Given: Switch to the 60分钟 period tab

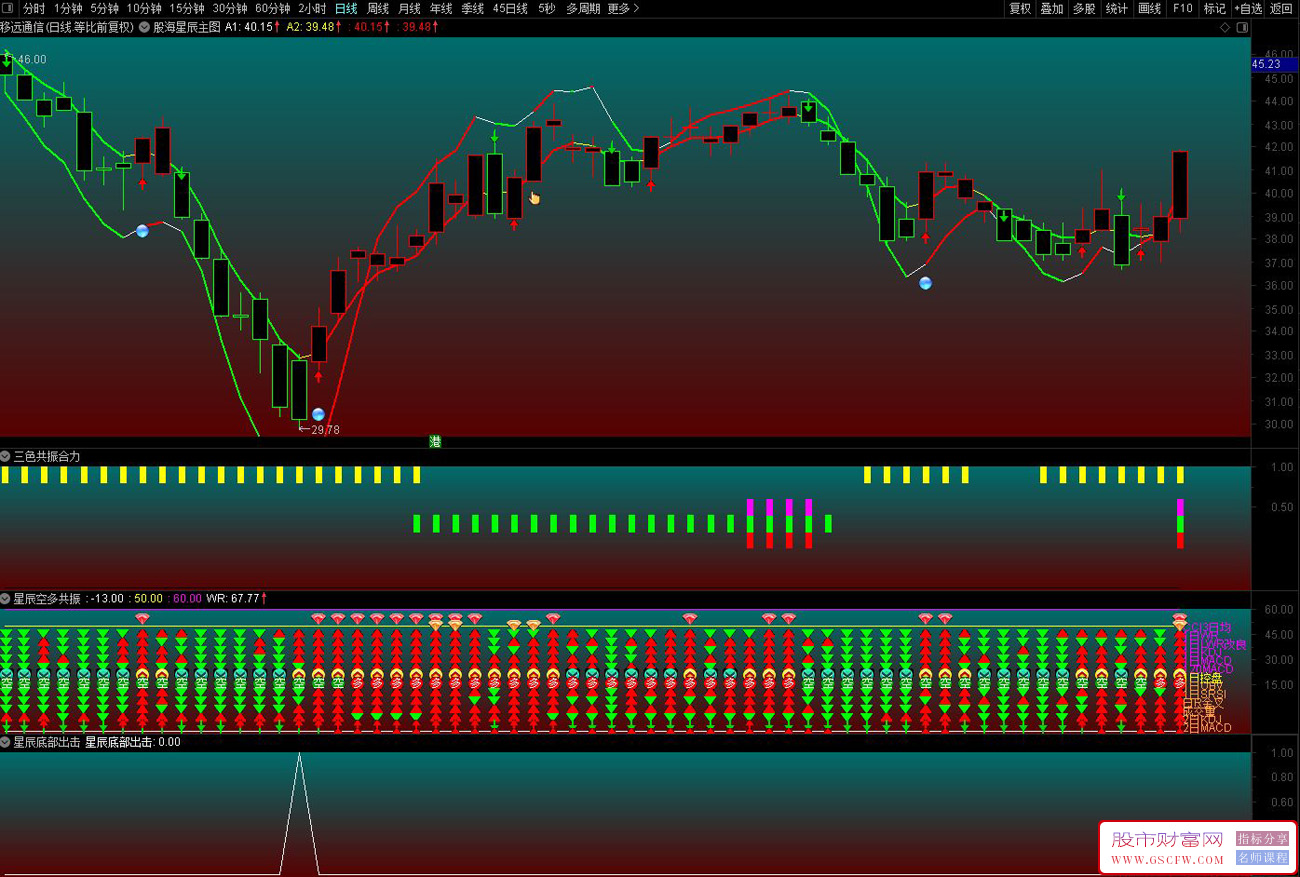Looking at the screenshot, I should (x=273, y=8).
